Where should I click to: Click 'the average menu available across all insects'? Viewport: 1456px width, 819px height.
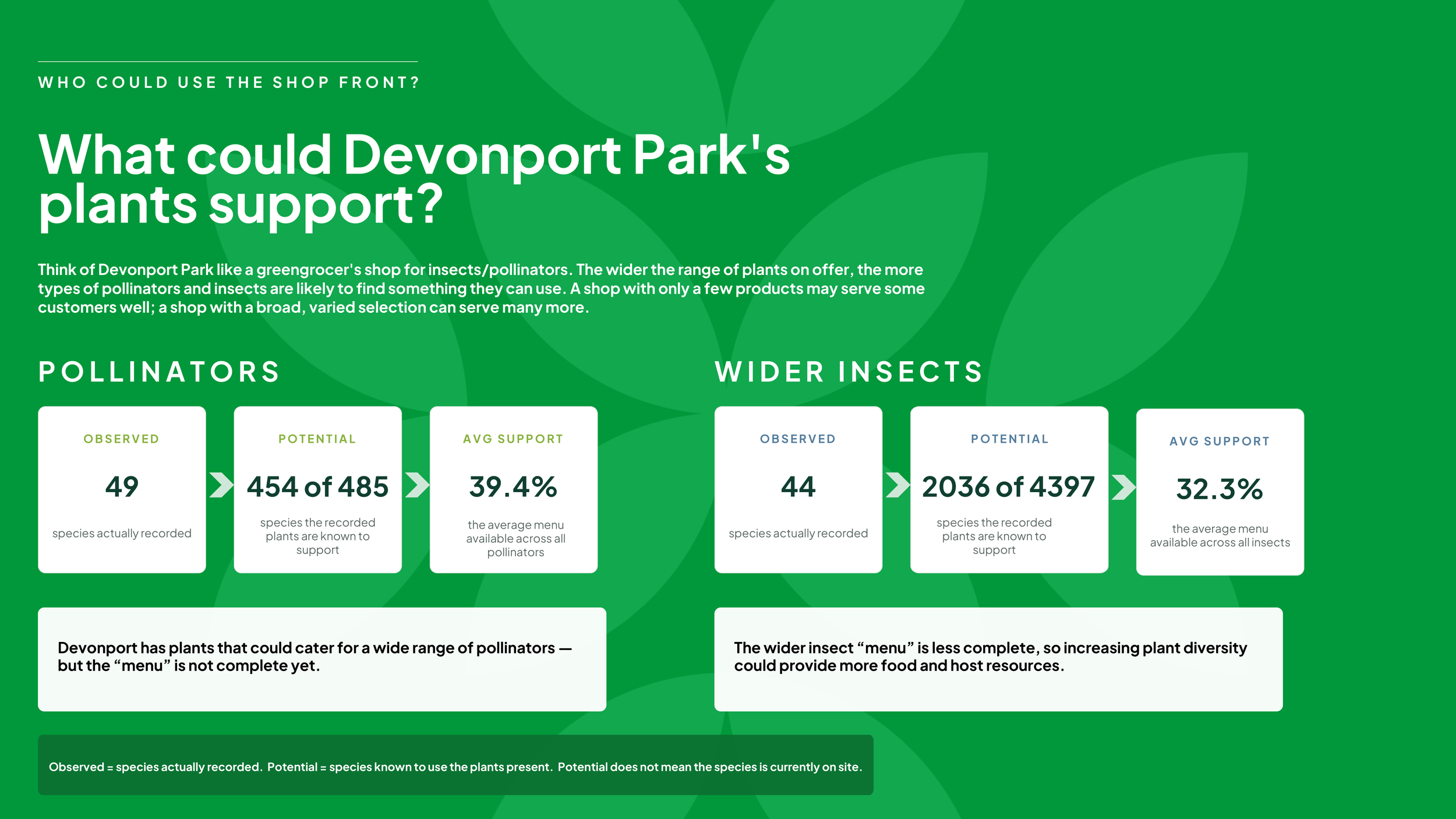coord(1220,536)
